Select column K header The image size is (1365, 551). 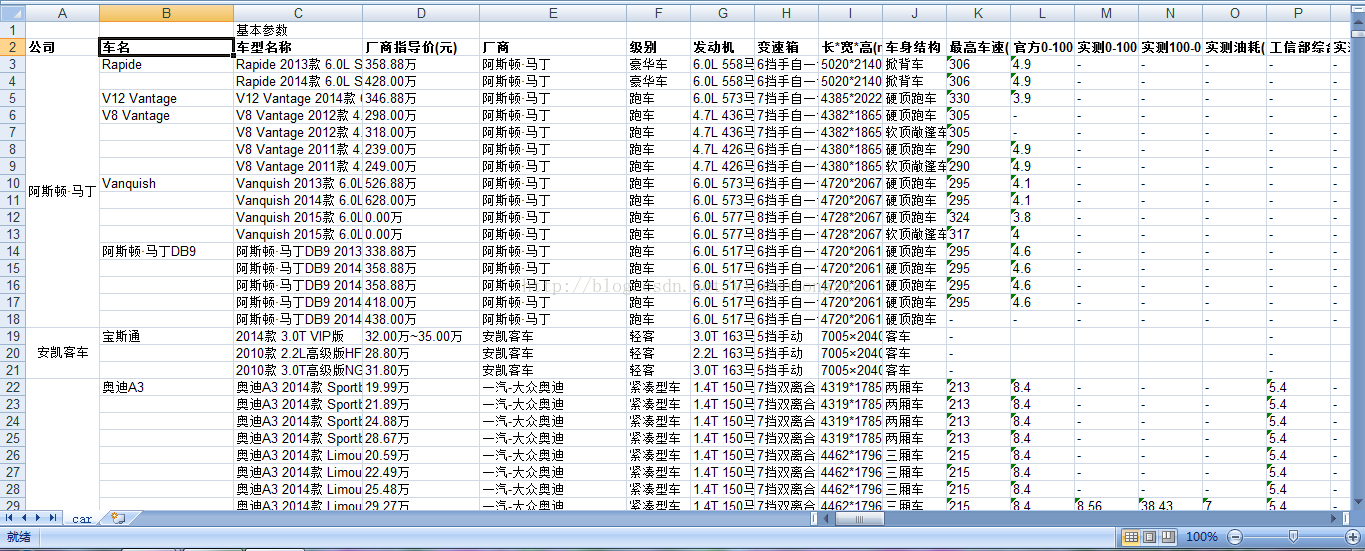(x=978, y=13)
